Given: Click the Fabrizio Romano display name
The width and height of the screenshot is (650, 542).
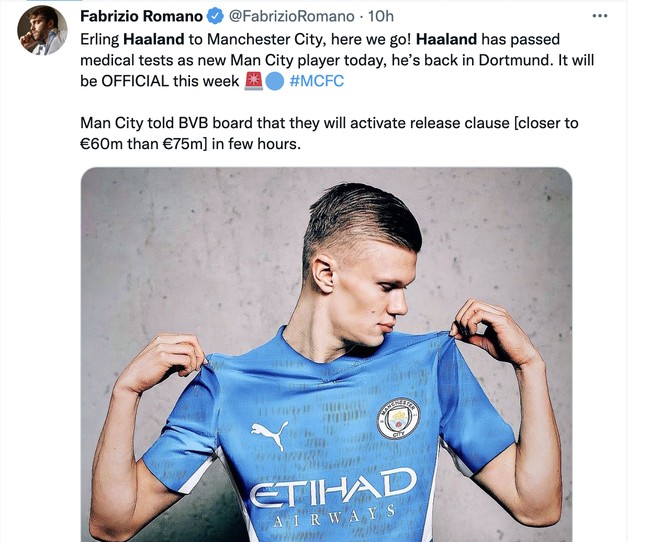Looking at the screenshot, I should click(140, 16).
